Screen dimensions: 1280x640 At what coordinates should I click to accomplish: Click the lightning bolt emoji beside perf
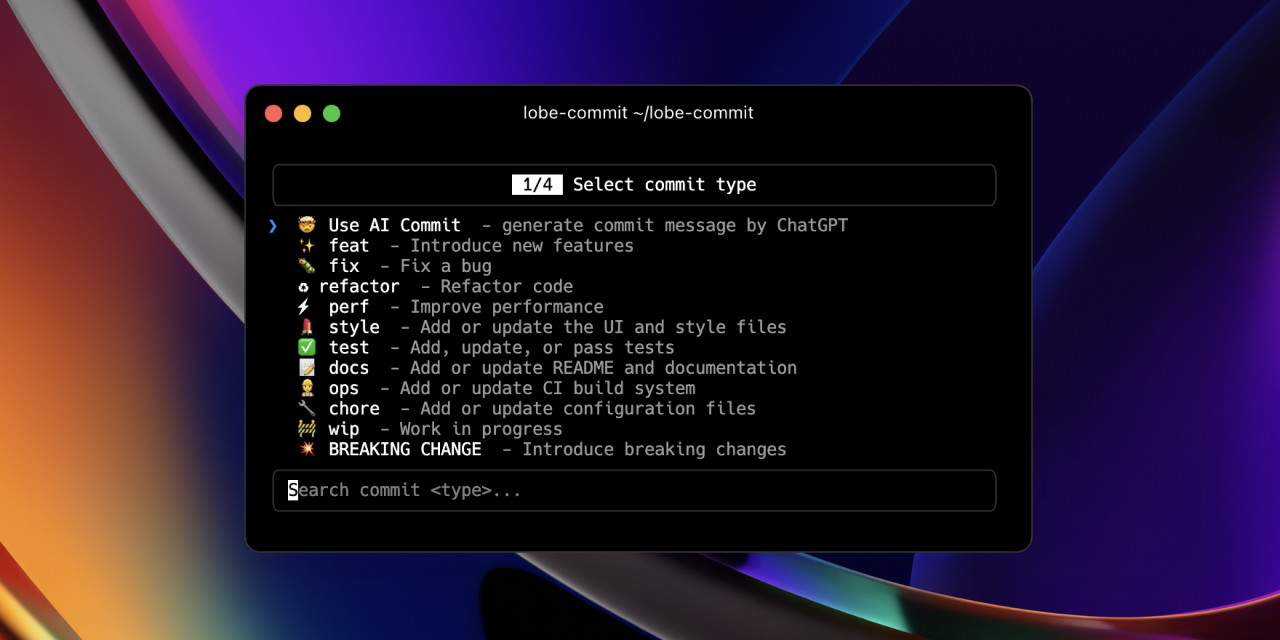pyautogui.click(x=304, y=307)
